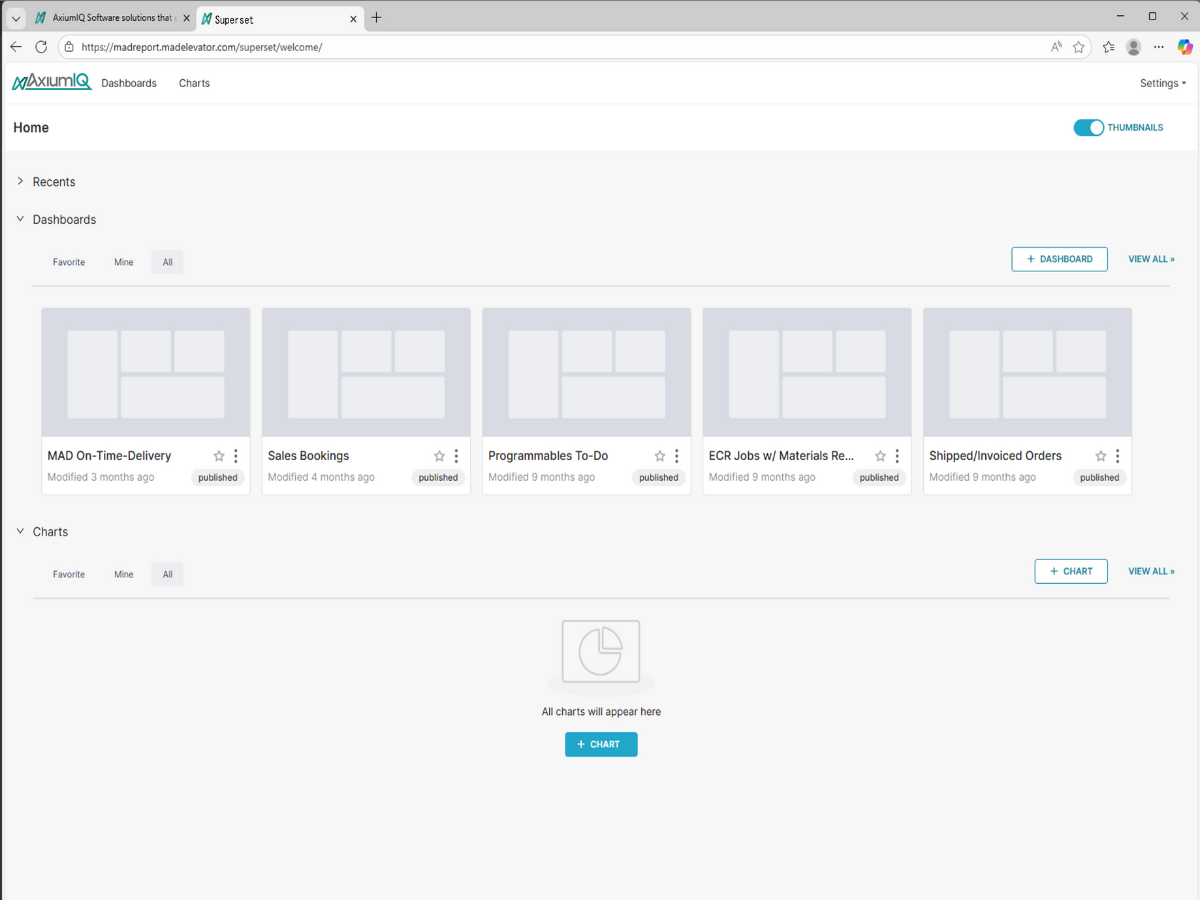Collapse the Dashboards section
Image resolution: width=1200 pixels, height=900 pixels.
(x=20, y=220)
